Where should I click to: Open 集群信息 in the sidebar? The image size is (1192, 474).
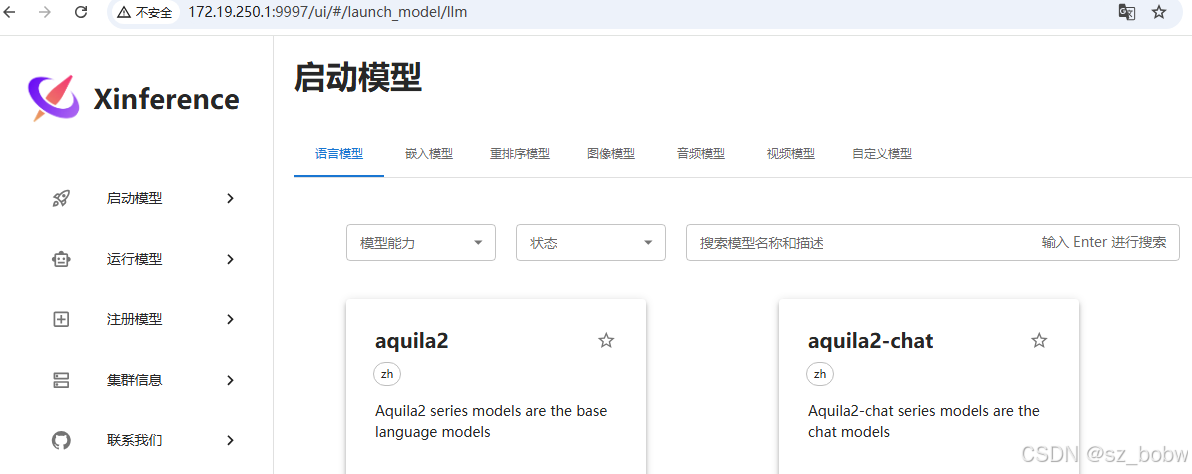135,381
